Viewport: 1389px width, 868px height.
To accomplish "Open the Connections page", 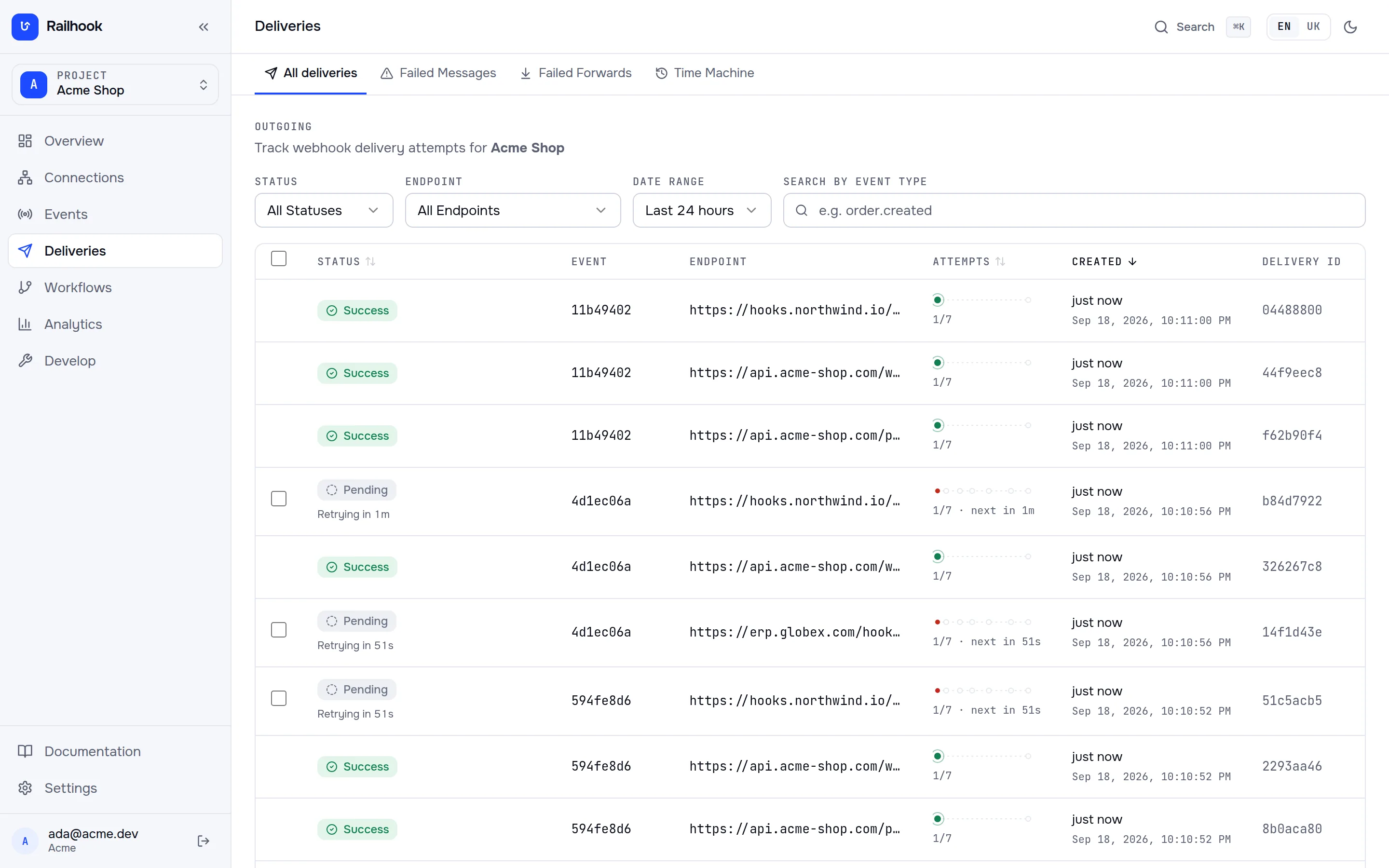I will [115, 177].
